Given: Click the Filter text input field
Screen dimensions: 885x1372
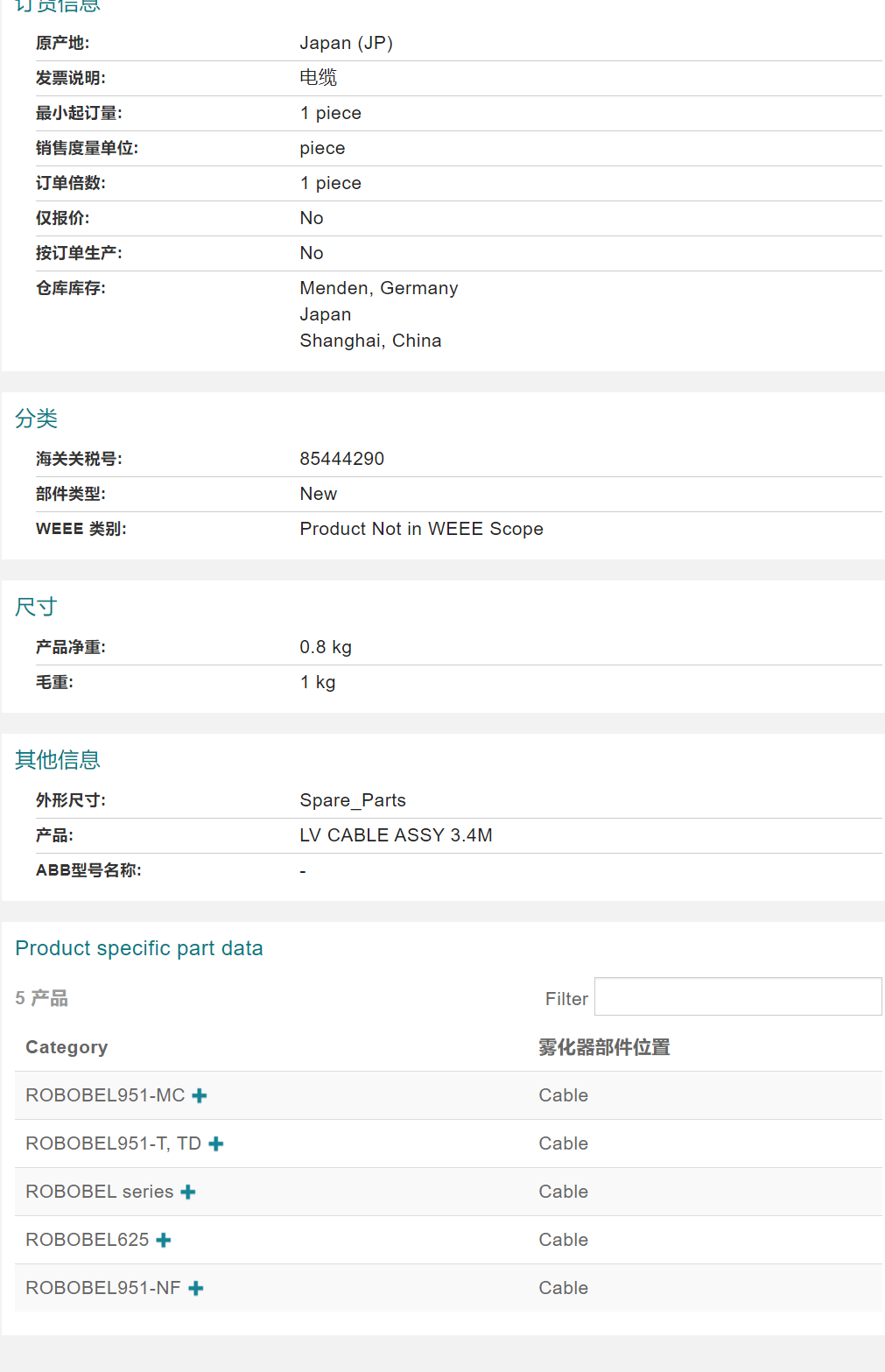Looking at the screenshot, I should point(737,997).
